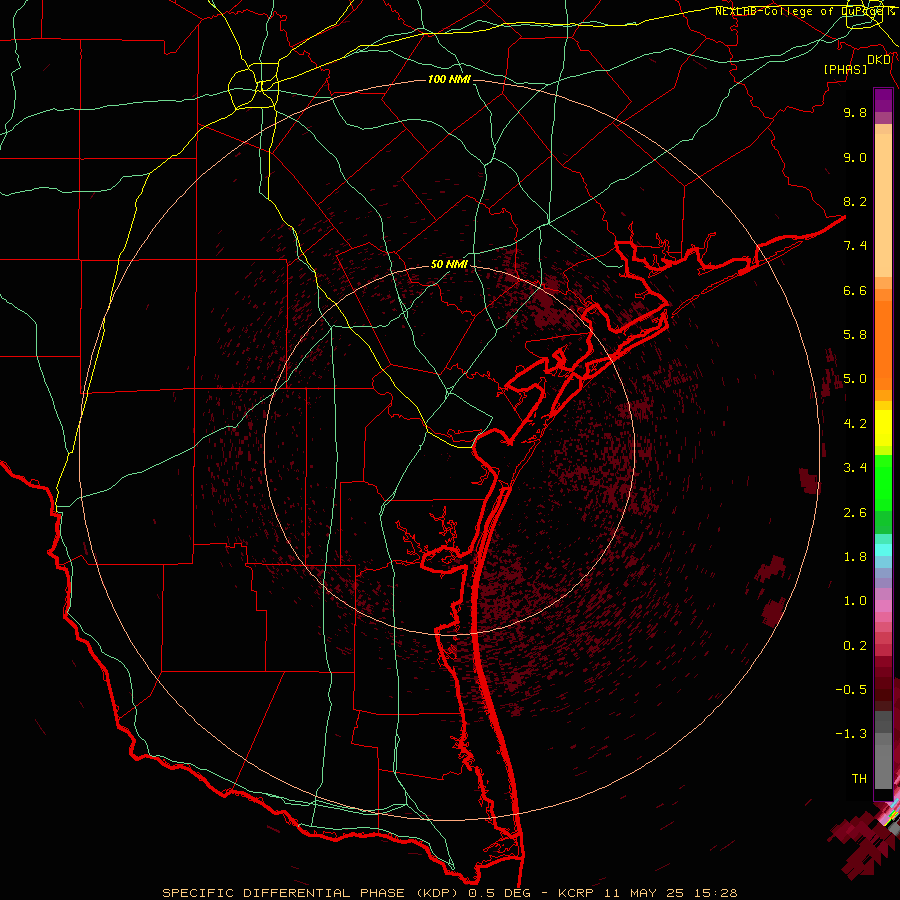Click the 1.8 value on the color scale
This screenshot has width=900, height=900.
tap(855, 557)
